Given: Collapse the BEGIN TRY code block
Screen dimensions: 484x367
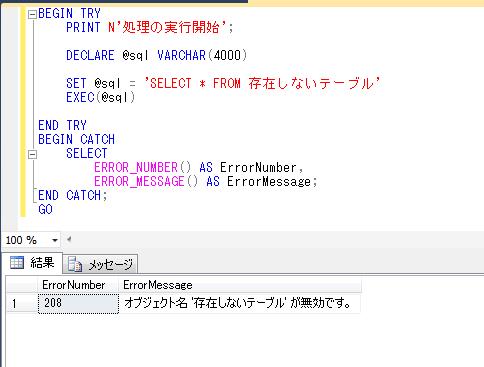Looking at the screenshot, I should [x=32, y=14].
